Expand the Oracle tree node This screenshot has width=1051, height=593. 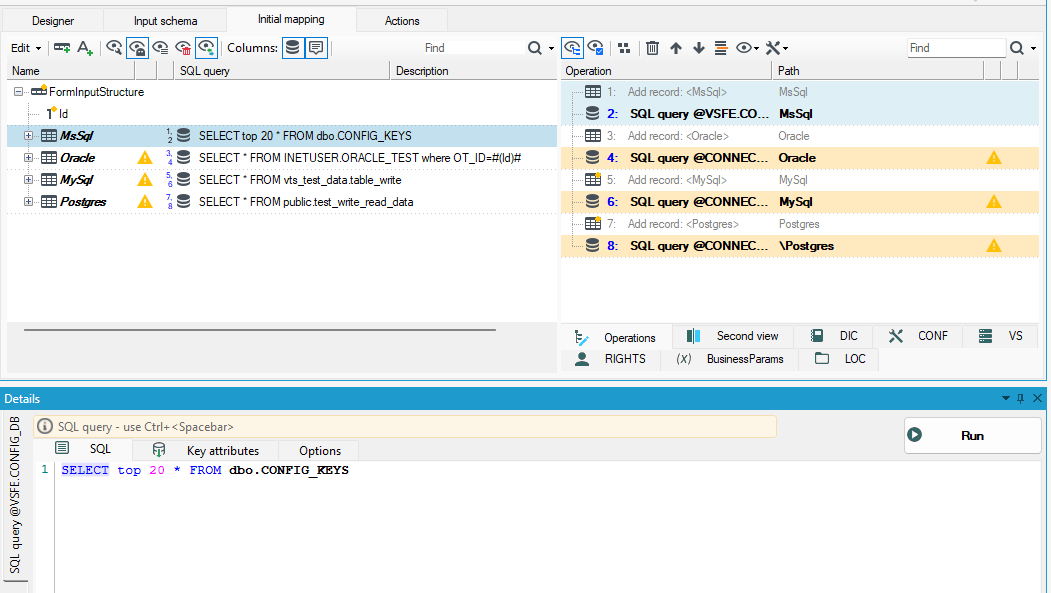click(28, 158)
